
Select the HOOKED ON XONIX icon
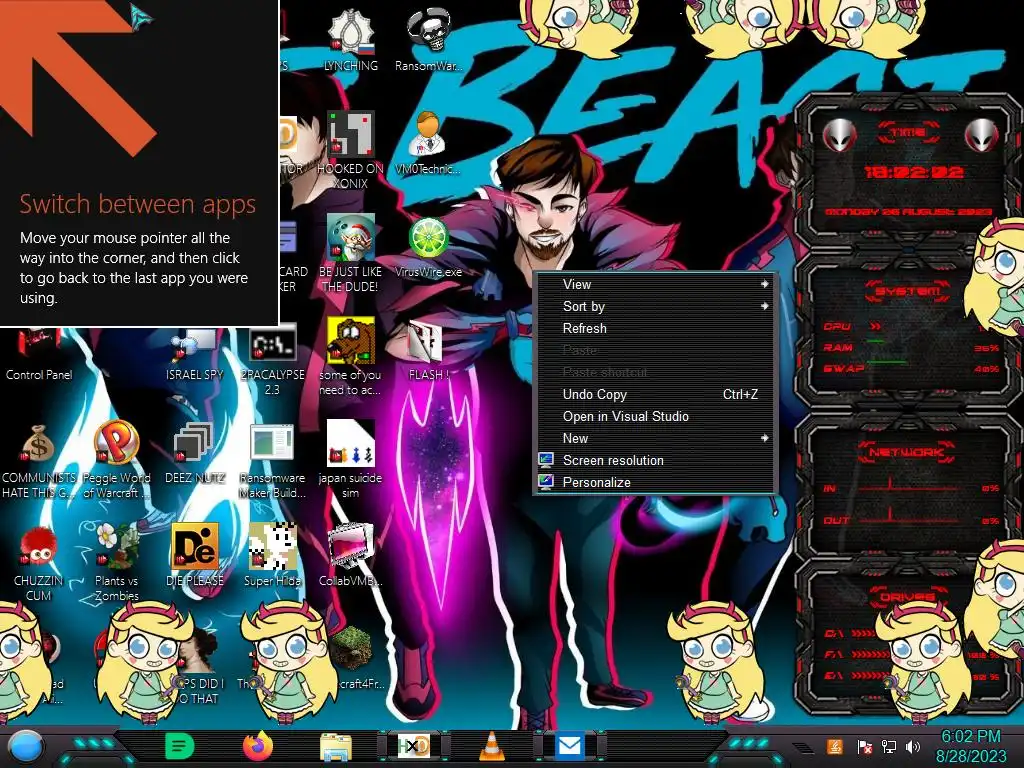(x=351, y=151)
